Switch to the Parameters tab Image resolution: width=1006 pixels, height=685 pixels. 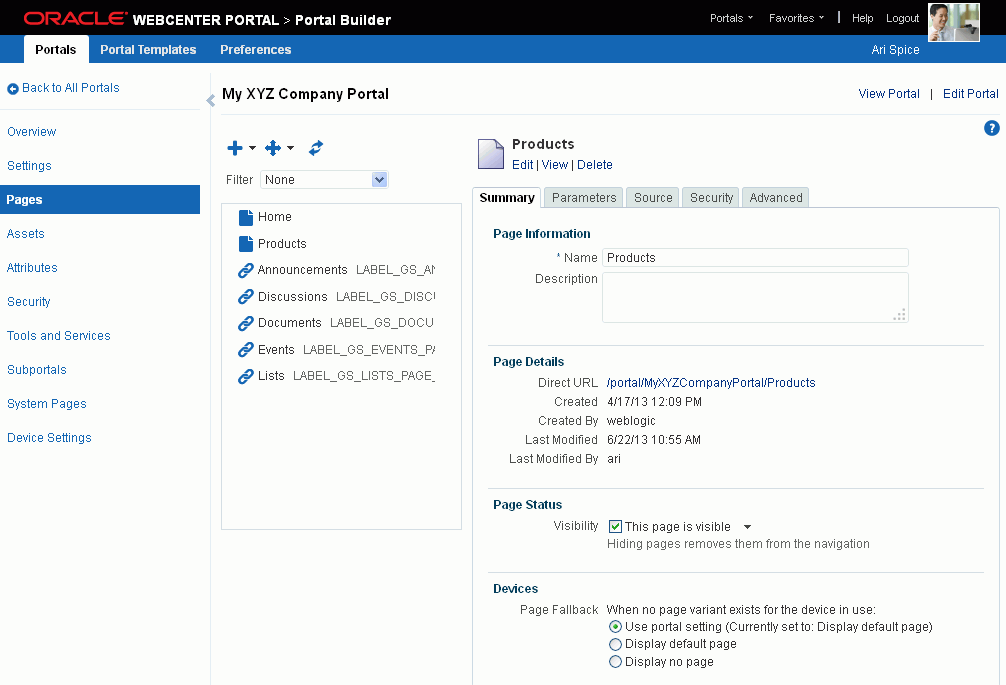[583, 198]
